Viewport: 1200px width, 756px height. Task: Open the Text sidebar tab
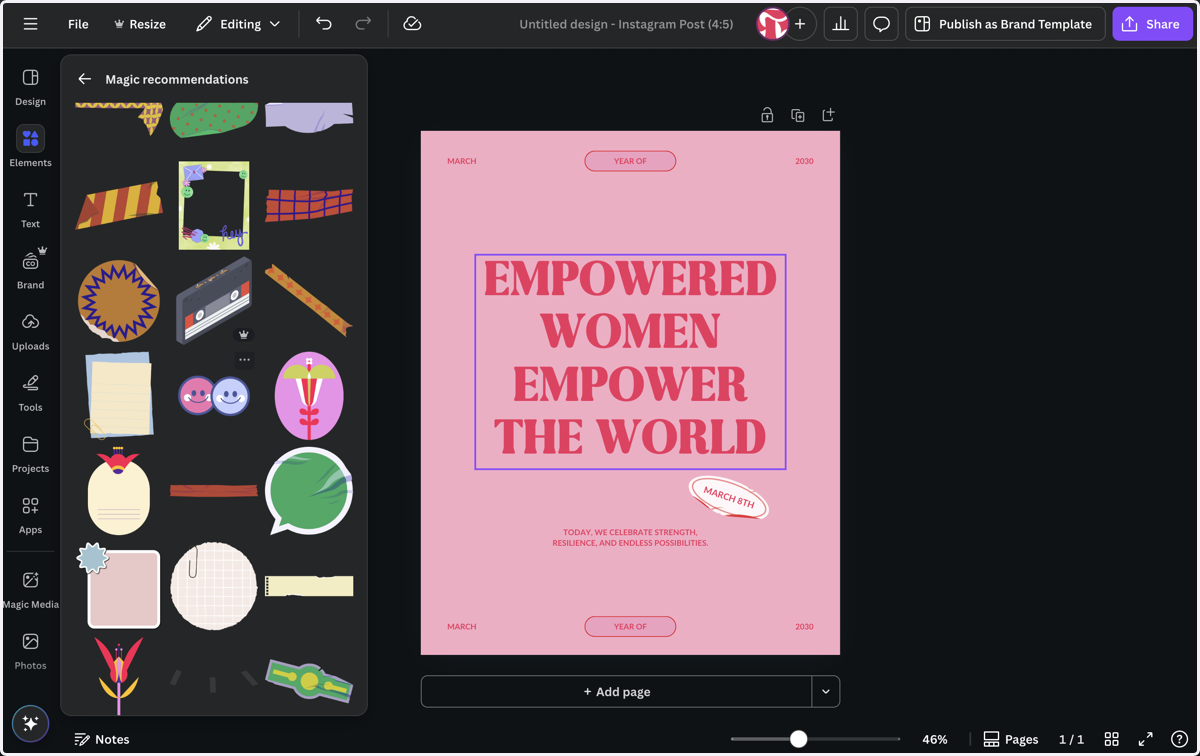pos(30,209)
